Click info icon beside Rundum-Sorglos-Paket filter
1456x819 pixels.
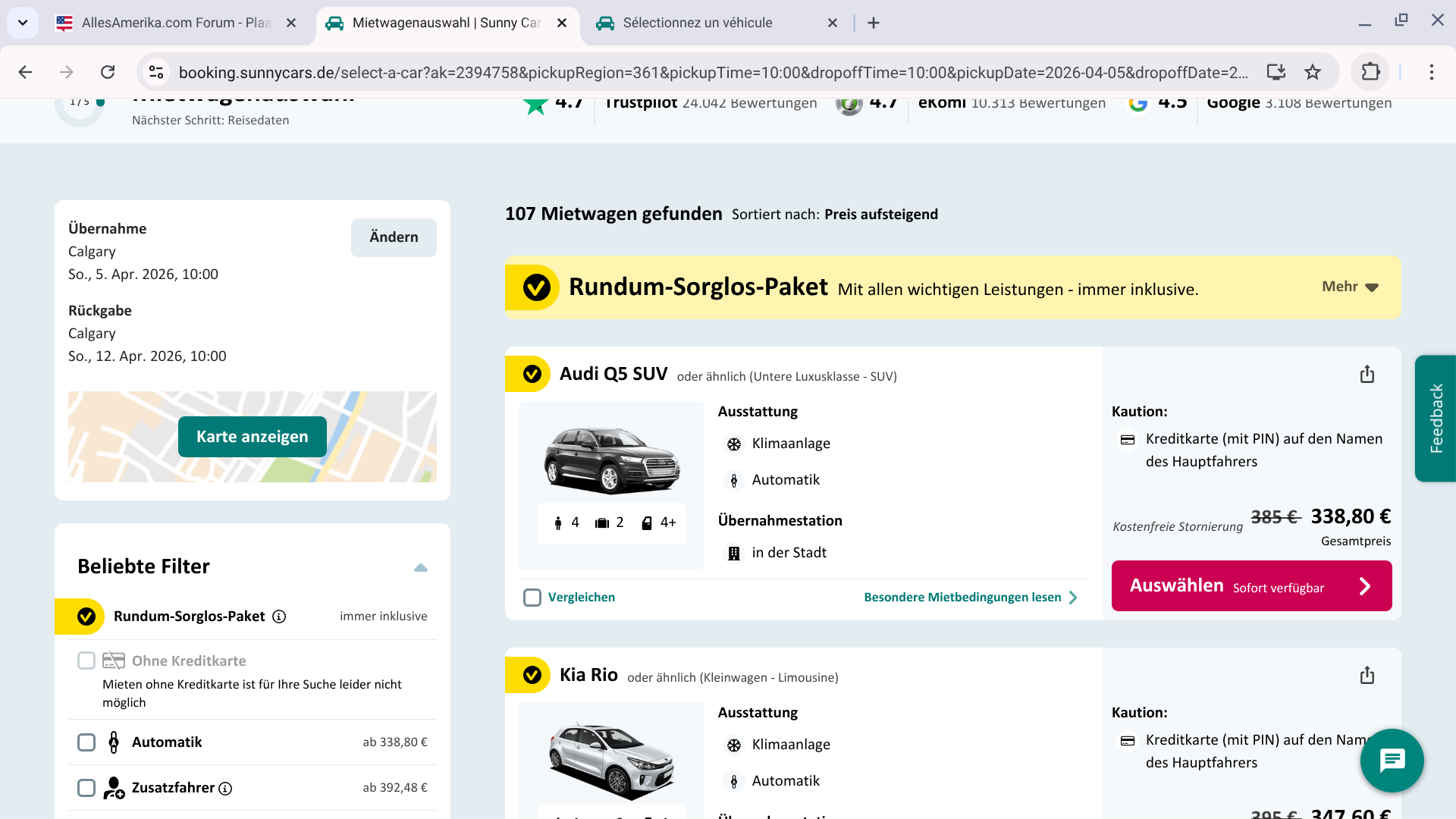(x=279, y=617)
